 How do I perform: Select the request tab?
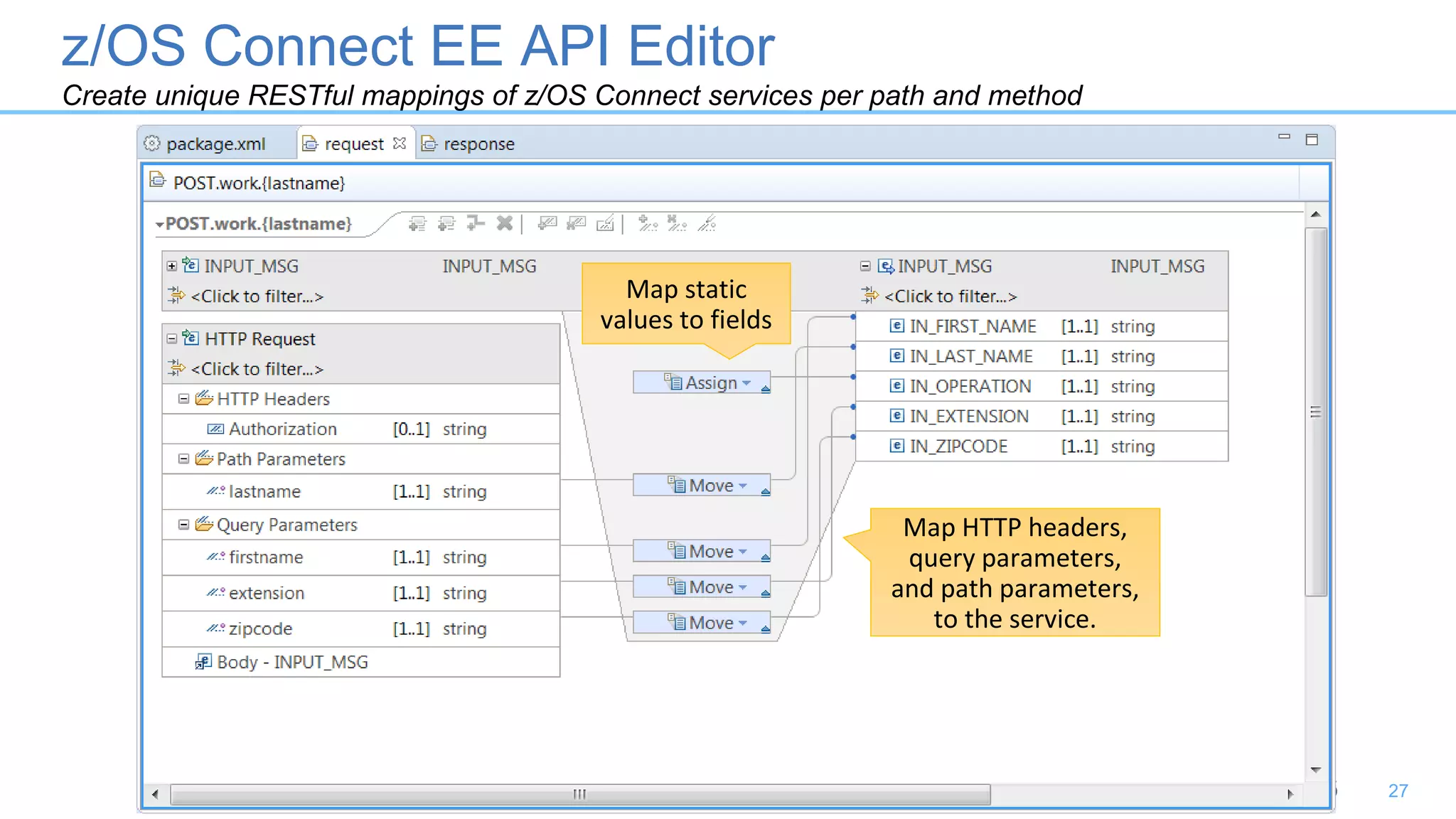pos(354,144)
